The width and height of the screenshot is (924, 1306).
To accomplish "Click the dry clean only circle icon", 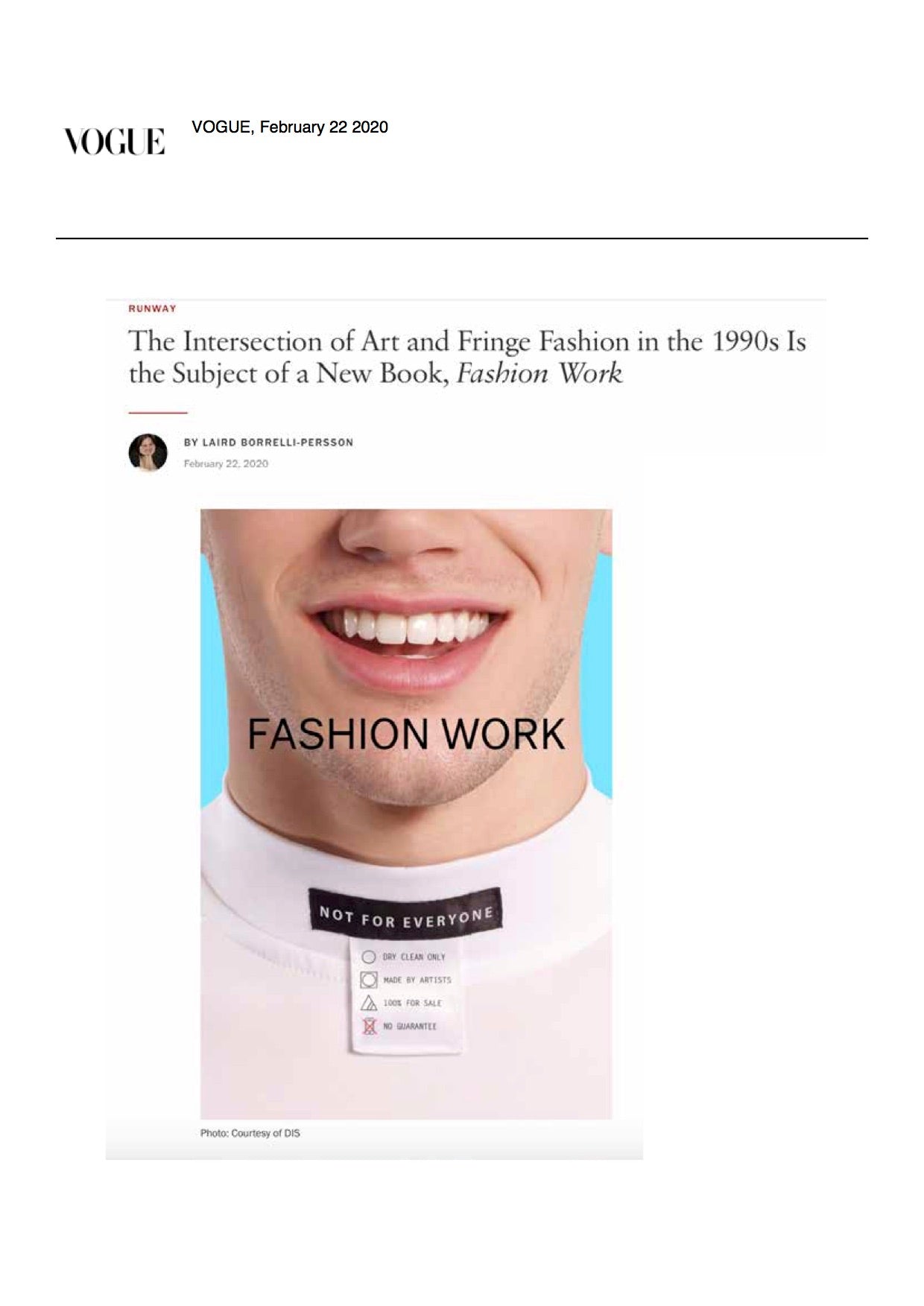I will [368, 957].
